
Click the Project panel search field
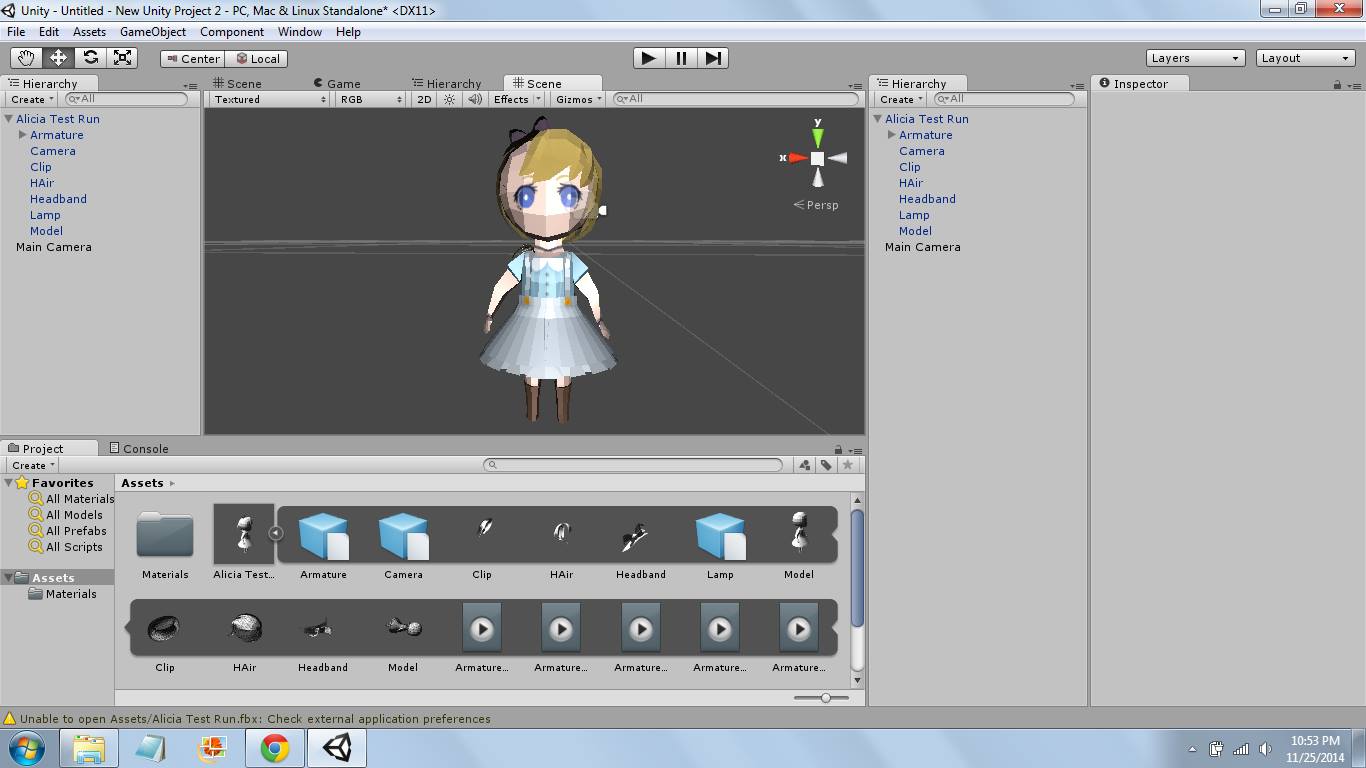click(632, 465)
